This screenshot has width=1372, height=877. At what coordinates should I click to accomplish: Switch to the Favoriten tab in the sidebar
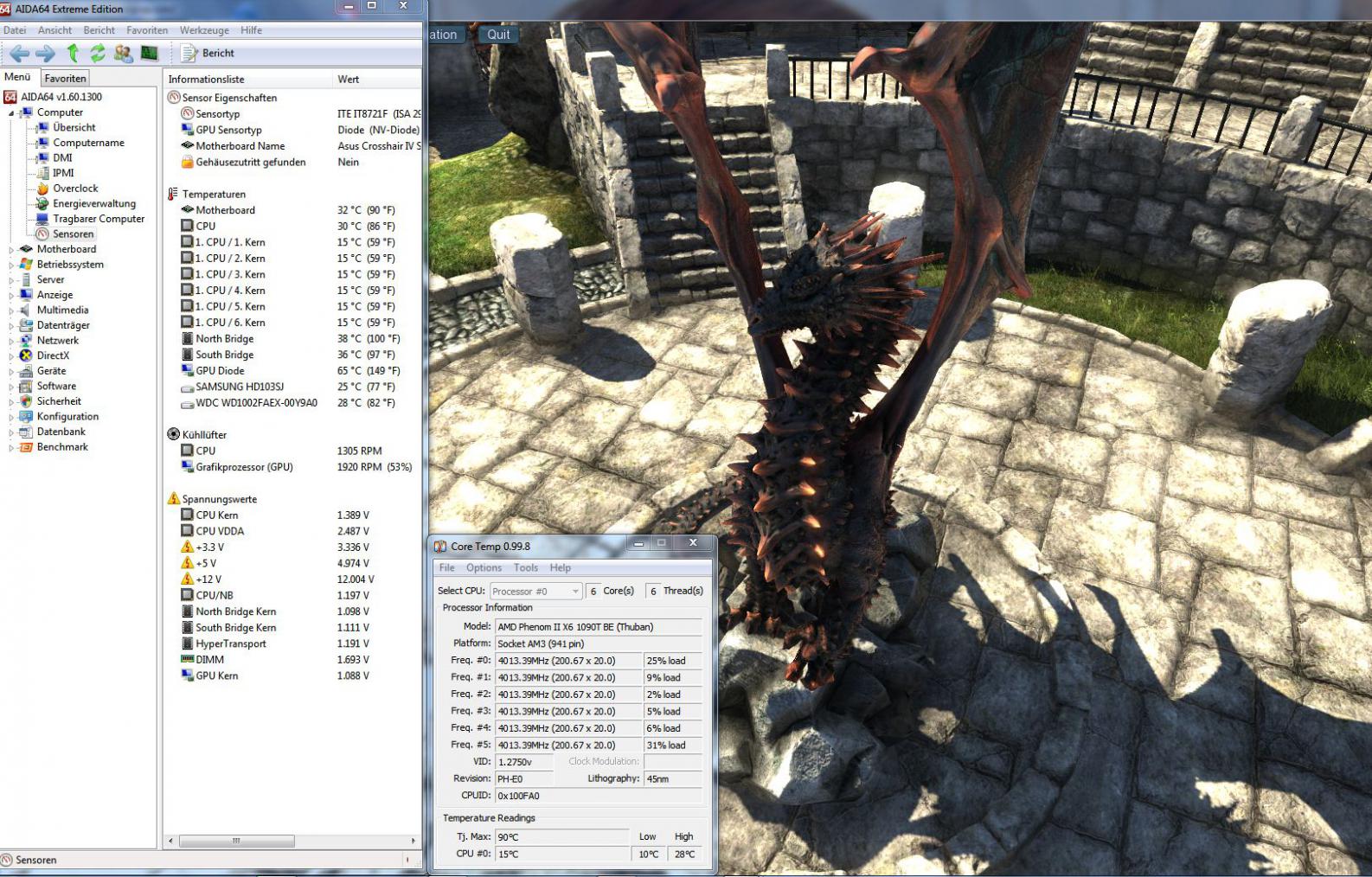click(x=65, y=78)
